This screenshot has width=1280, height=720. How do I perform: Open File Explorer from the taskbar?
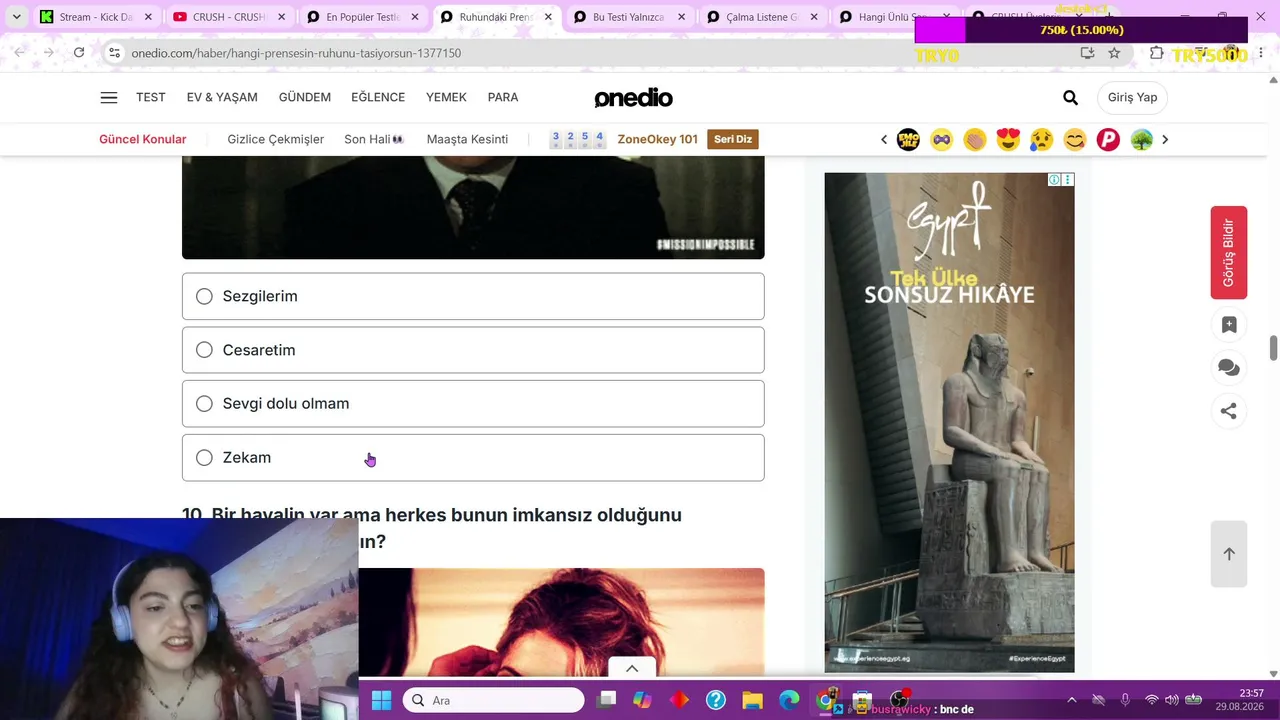752,700
